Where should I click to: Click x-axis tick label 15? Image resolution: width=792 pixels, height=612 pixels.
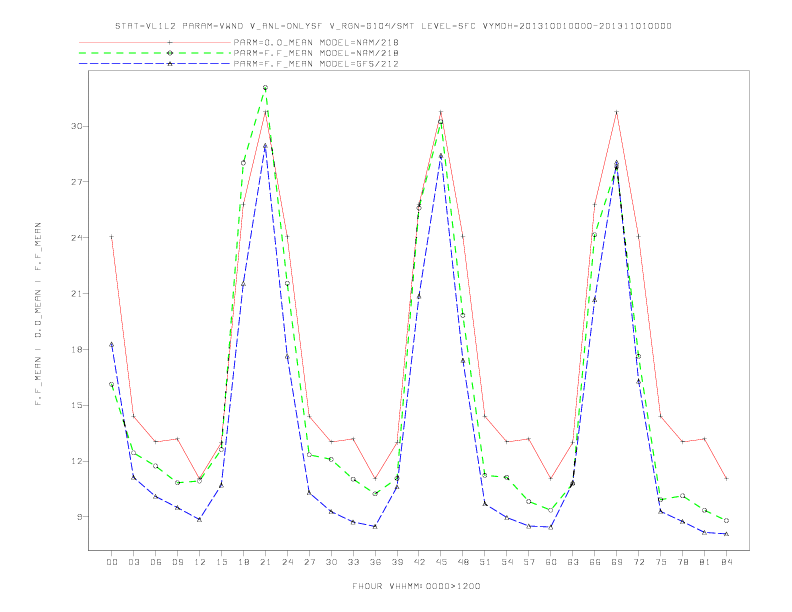pyautogui.click(x=221, y=562)
